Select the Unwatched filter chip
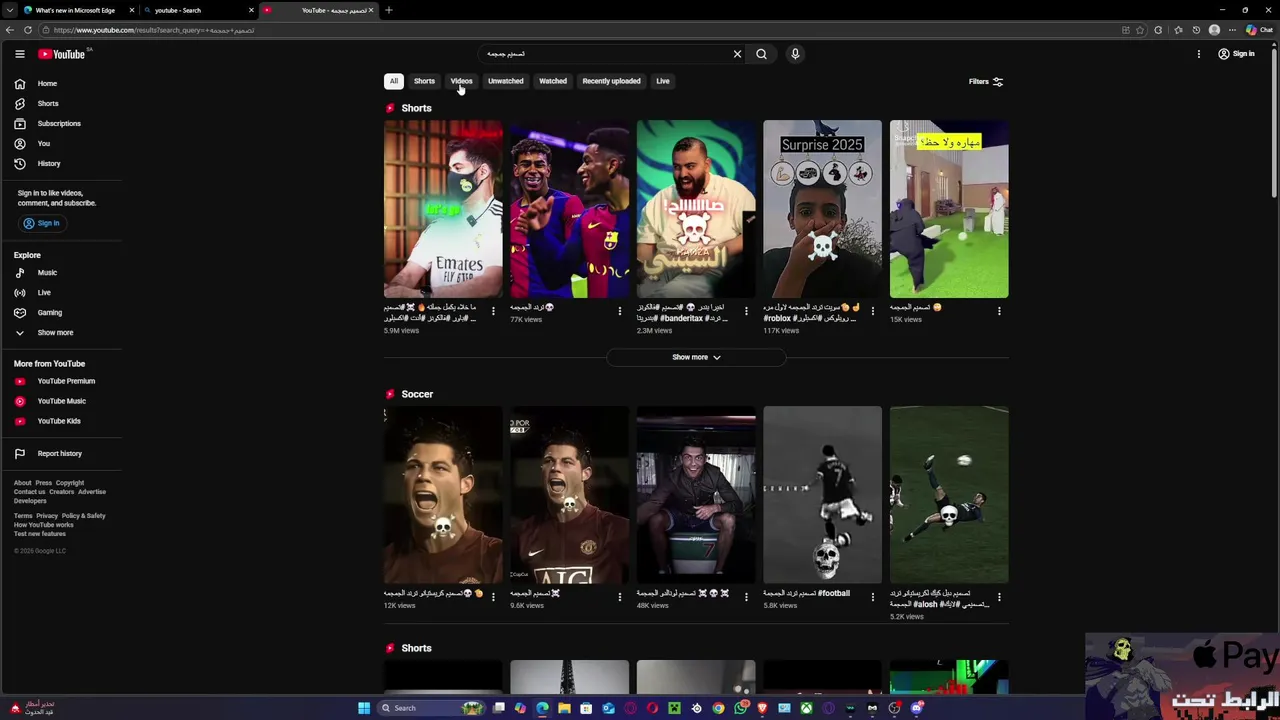The image size is (1280, 720). pos(506,81)
